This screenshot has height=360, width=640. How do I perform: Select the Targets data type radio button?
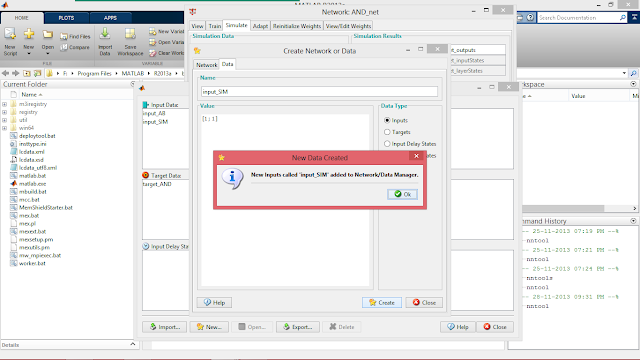click(x=387, y=132)
